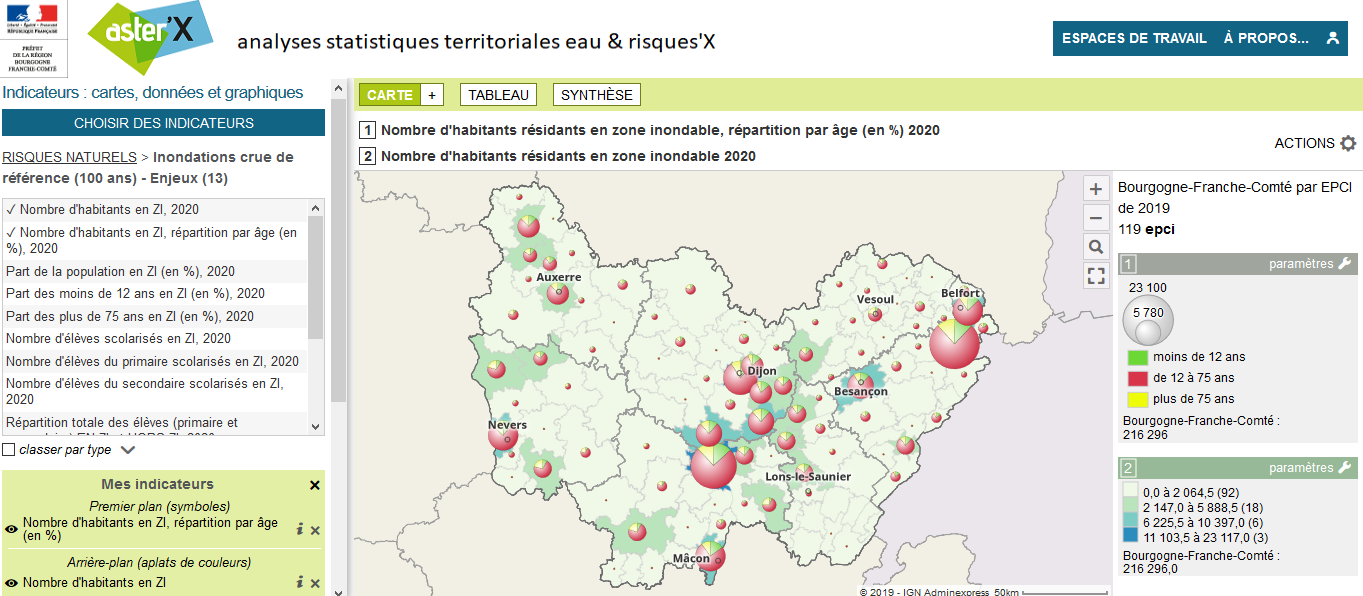Close the Mes indicateurs panel
Viewport: 1363px width, 596px height.
pos(315,485)
